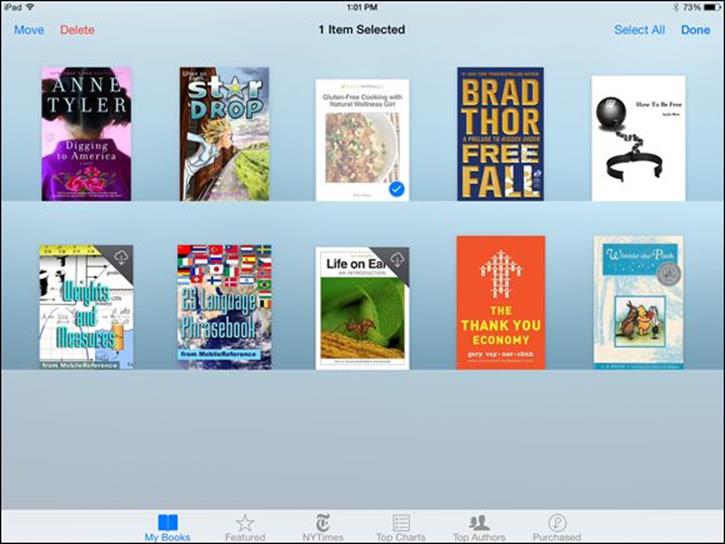Viewport: 725px width, 544px height.
Task: Select the Anne Tyler Digging to America book
Action: click(86, 134)
